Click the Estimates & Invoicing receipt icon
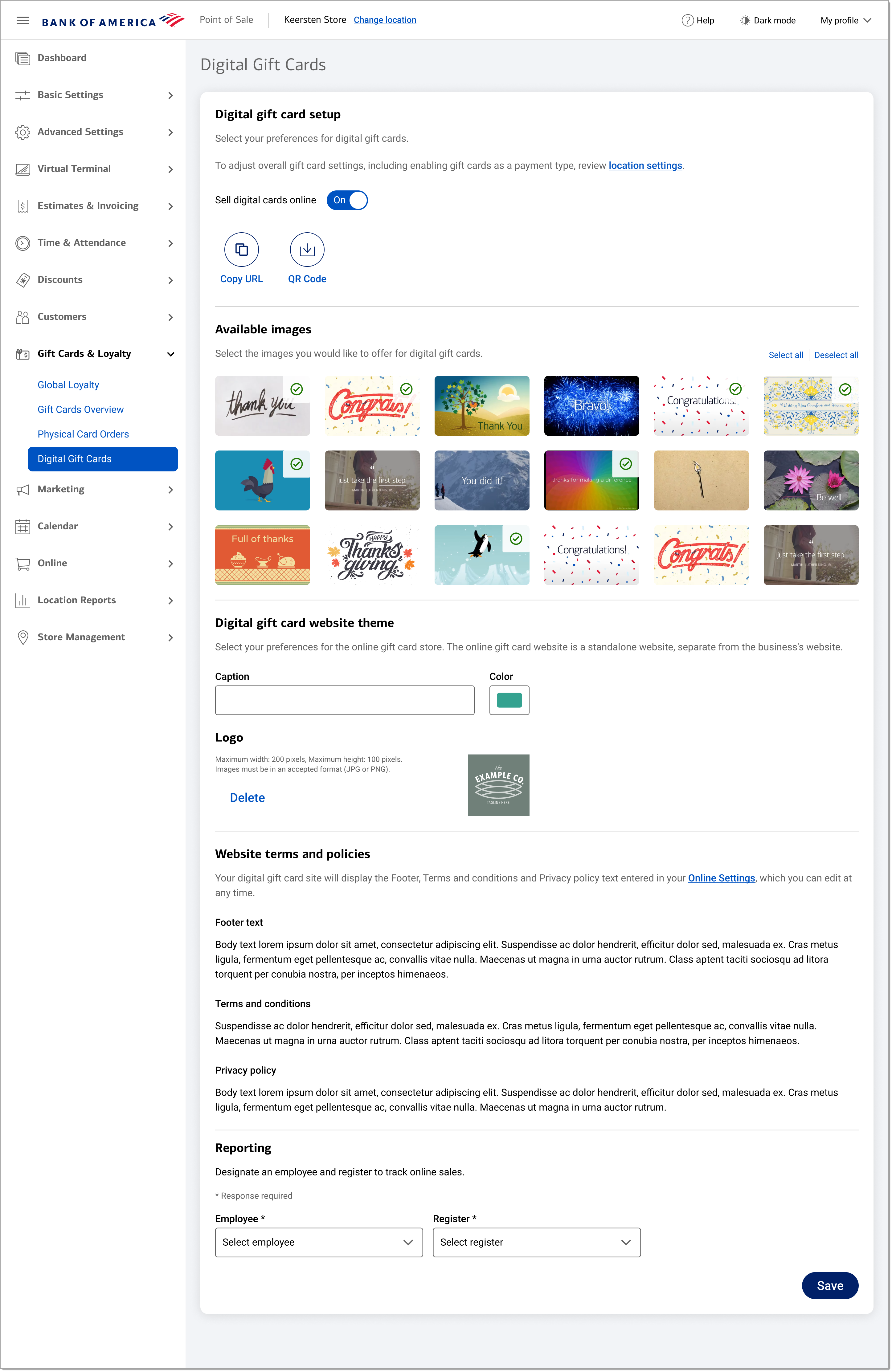Screen dimensions: 892x1372 coord(23,206)
